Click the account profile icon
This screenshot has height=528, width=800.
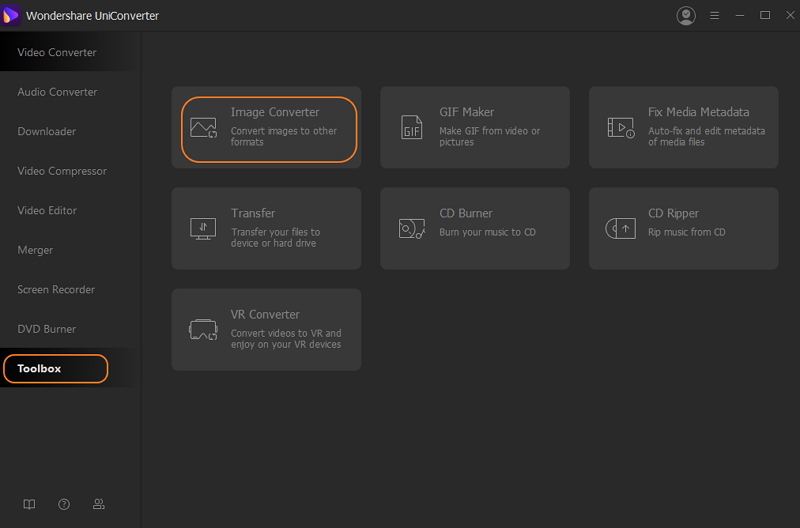(x=686, y=16)
